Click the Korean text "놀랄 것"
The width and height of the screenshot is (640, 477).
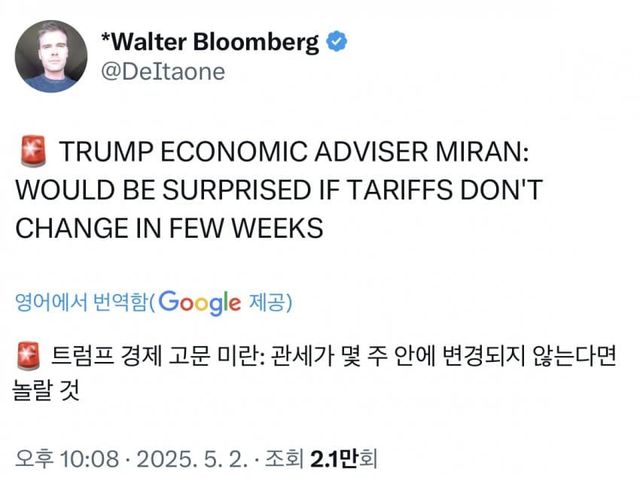click(x=46, y=391)
